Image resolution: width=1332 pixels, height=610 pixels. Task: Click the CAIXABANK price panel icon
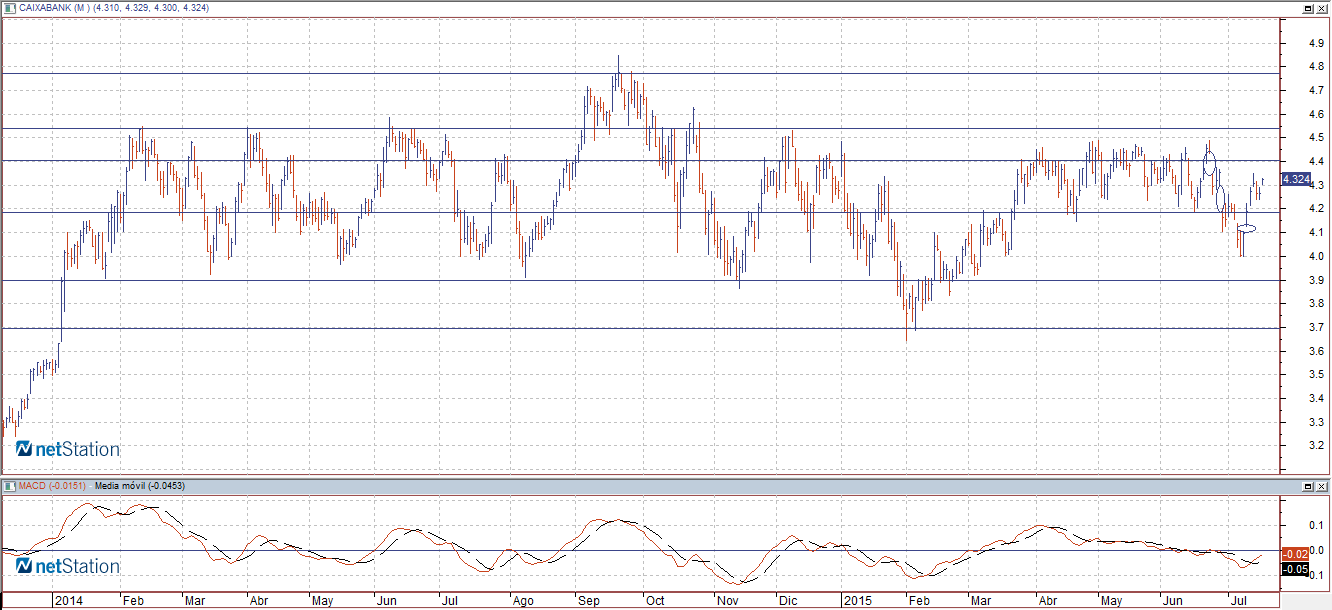(x=10, y=8)
